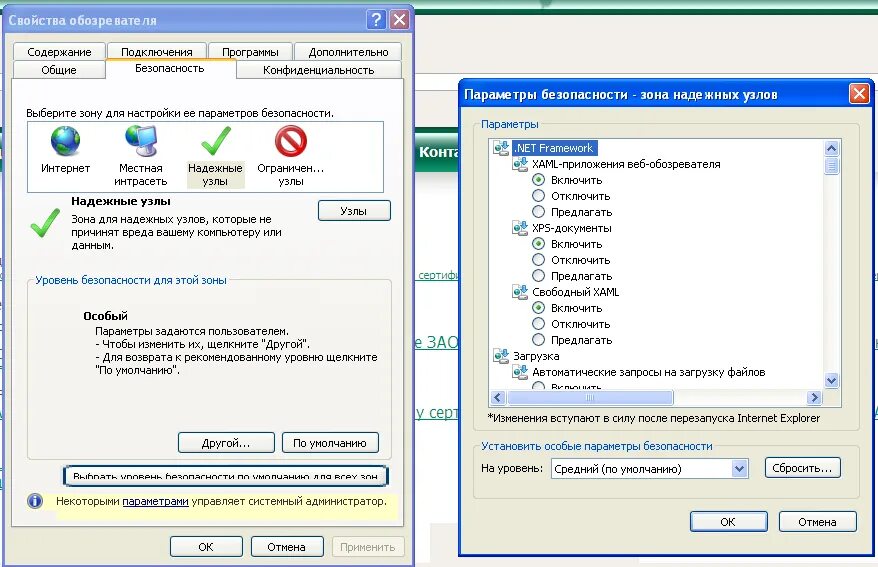Select Отключить under XAML-приложения веб-обозревателя

(x=538, y=196)
